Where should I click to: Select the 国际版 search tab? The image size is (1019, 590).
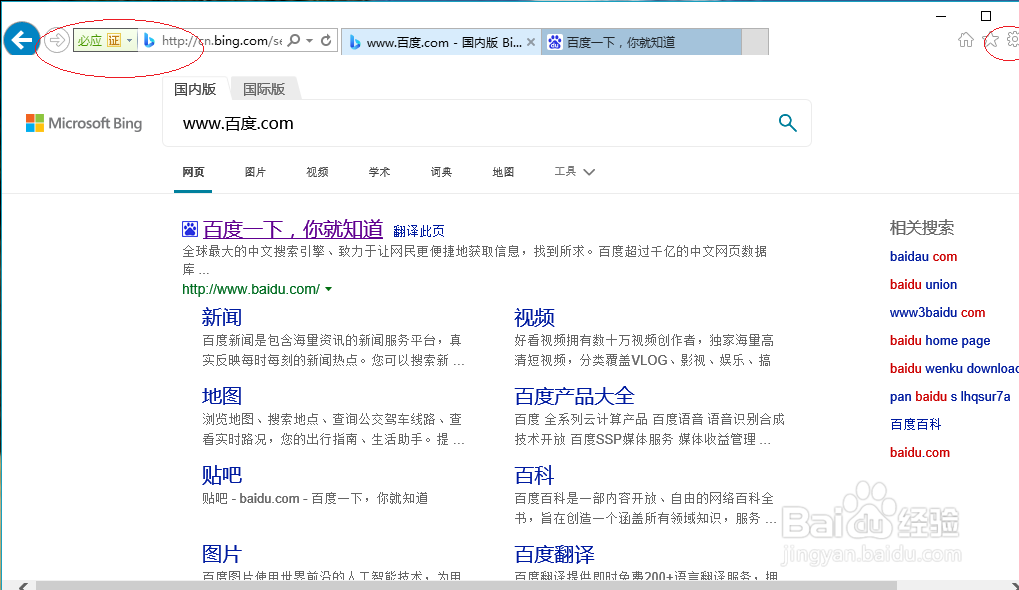tap(264, 89)
